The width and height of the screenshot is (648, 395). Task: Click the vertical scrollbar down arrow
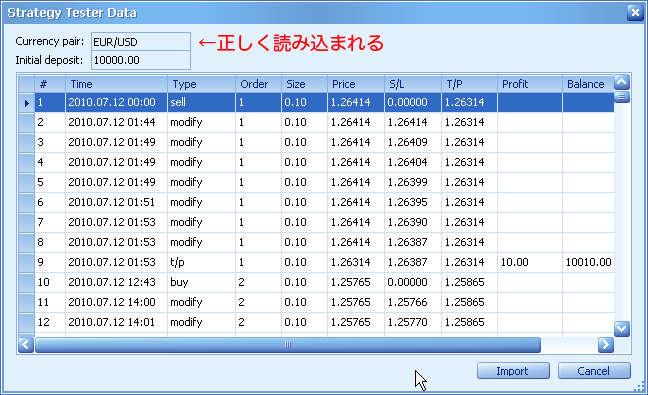(622, 329)
